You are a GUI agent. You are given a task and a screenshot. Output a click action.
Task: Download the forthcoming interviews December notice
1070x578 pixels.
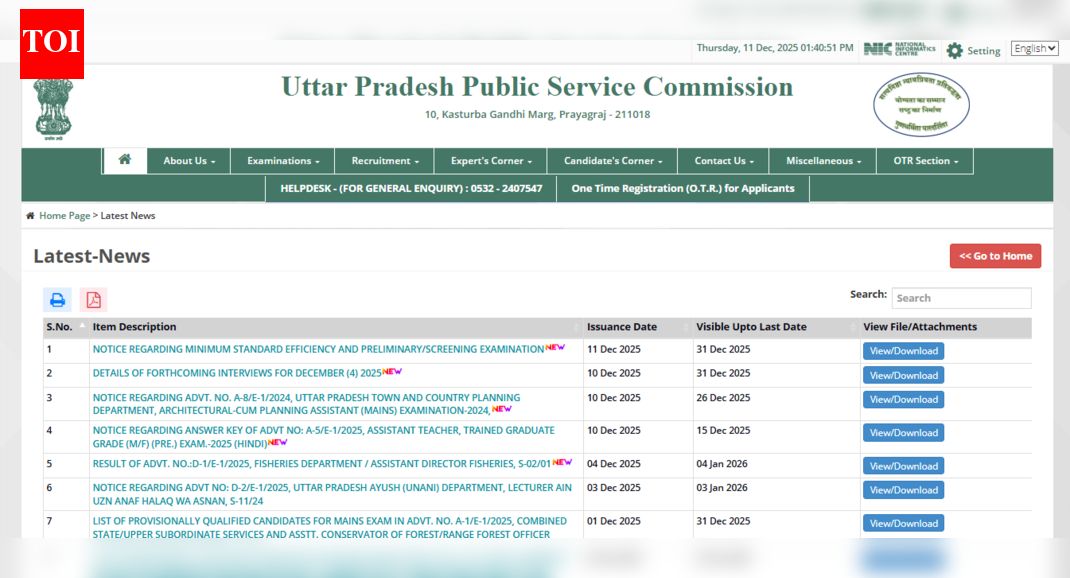click(903, 374)
